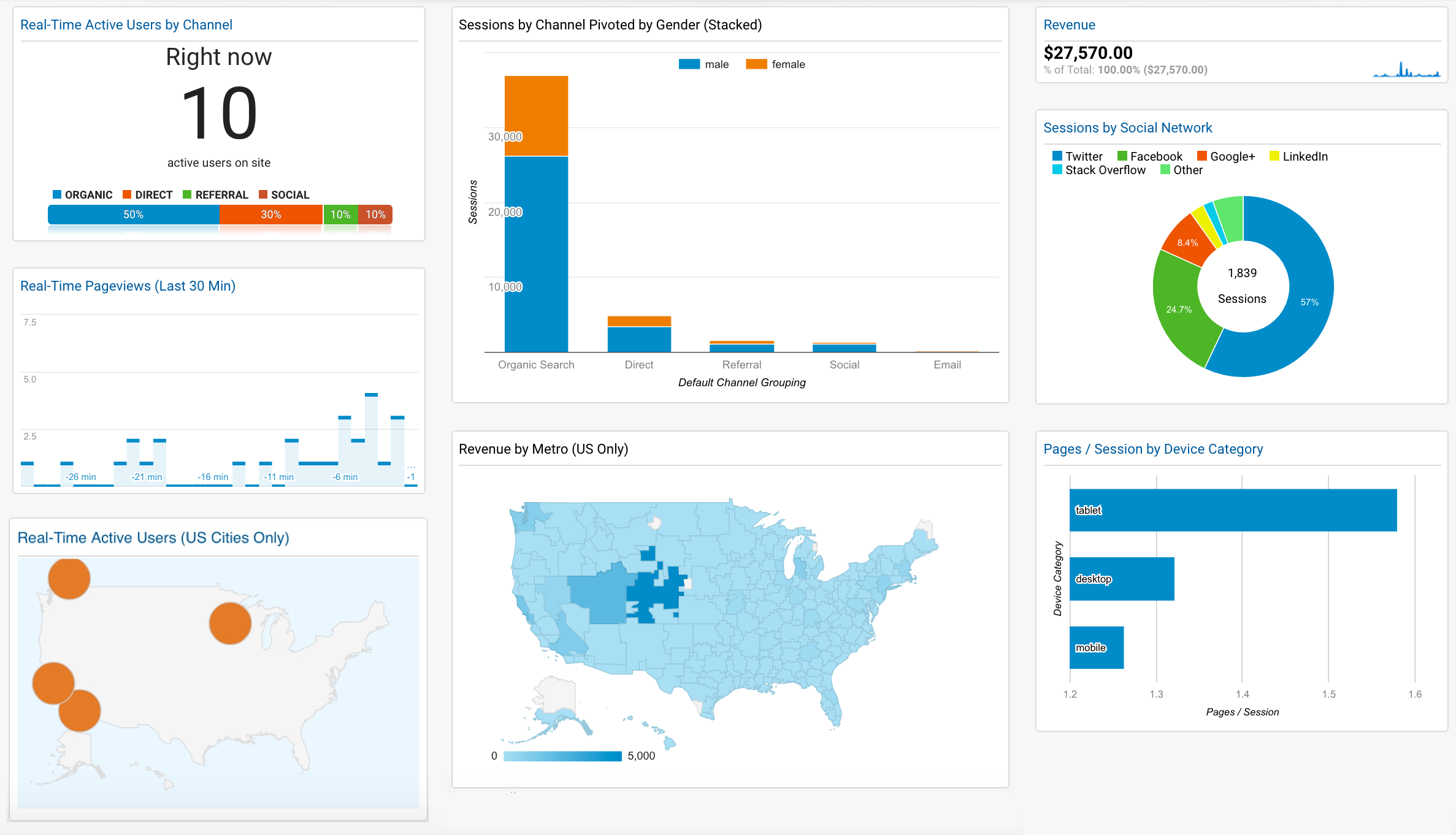Click the map color gradient scale

pos(561,755)
